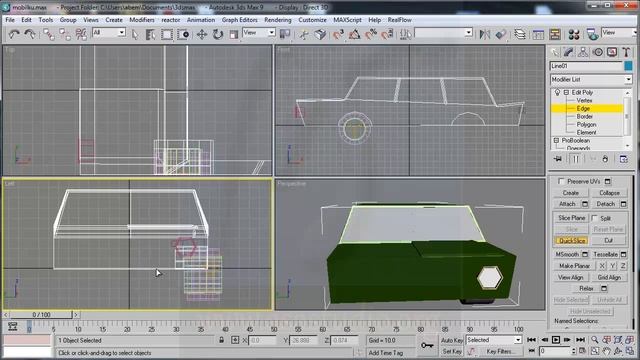Image resolution: width=640 pixels, height=360 pixels.
Task: Select the Select and Link tool
Action: click(x=49, y=35)
